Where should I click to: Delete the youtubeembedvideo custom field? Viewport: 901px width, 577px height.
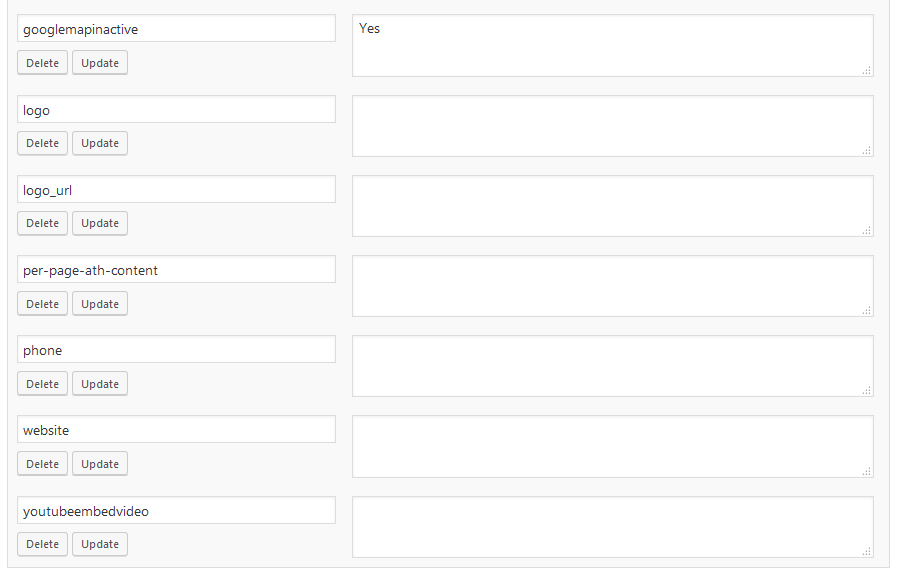click(x=42, y=544)
